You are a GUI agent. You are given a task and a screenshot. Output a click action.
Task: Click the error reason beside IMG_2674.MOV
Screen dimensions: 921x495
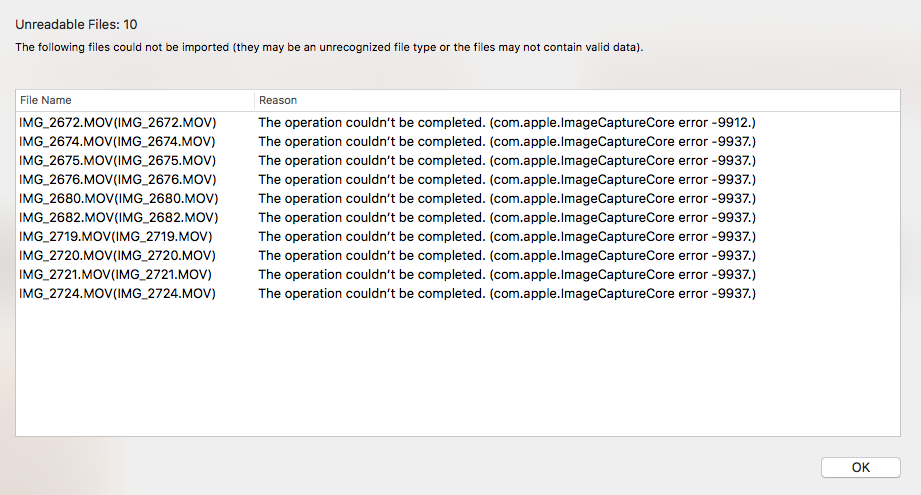[507, 141]
